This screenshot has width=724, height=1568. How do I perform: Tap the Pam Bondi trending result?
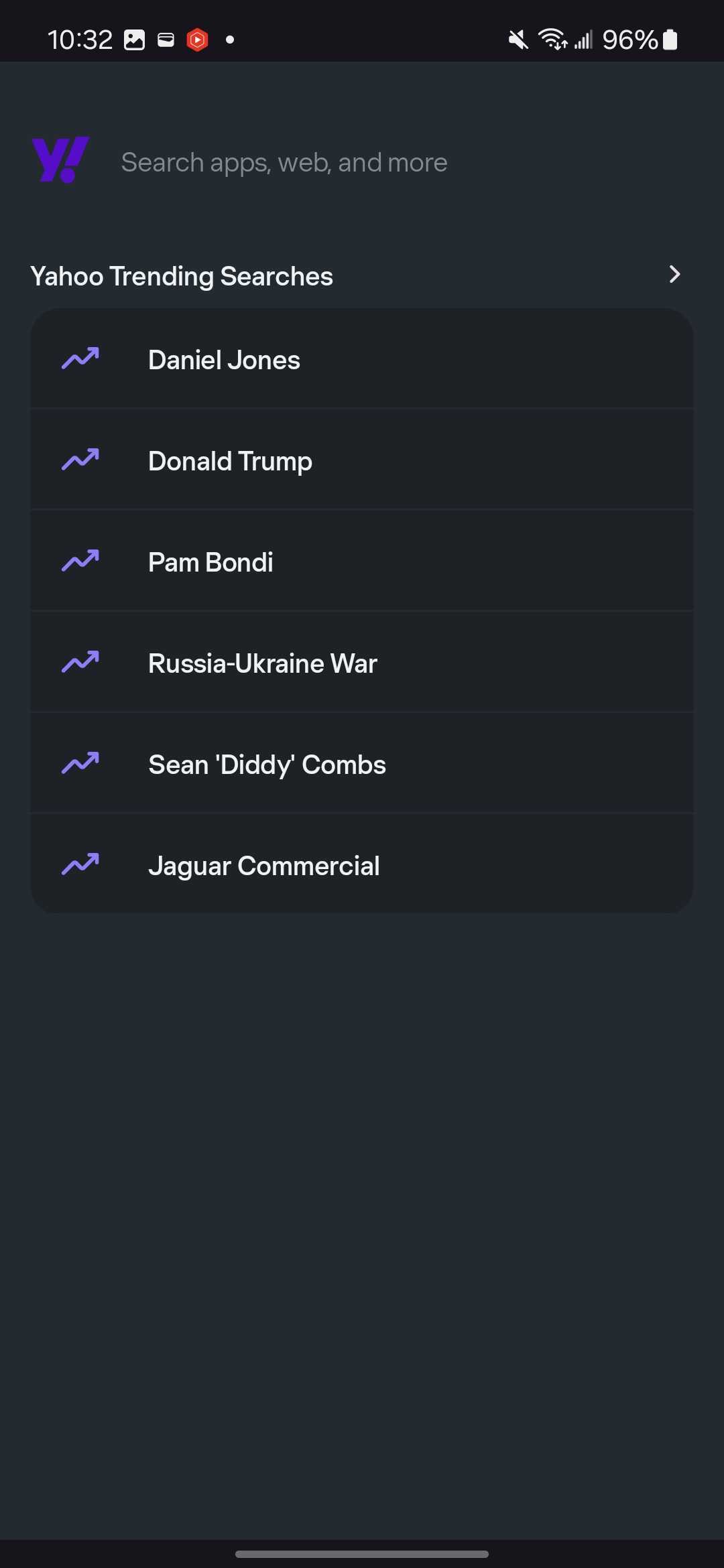pos(210,563)
